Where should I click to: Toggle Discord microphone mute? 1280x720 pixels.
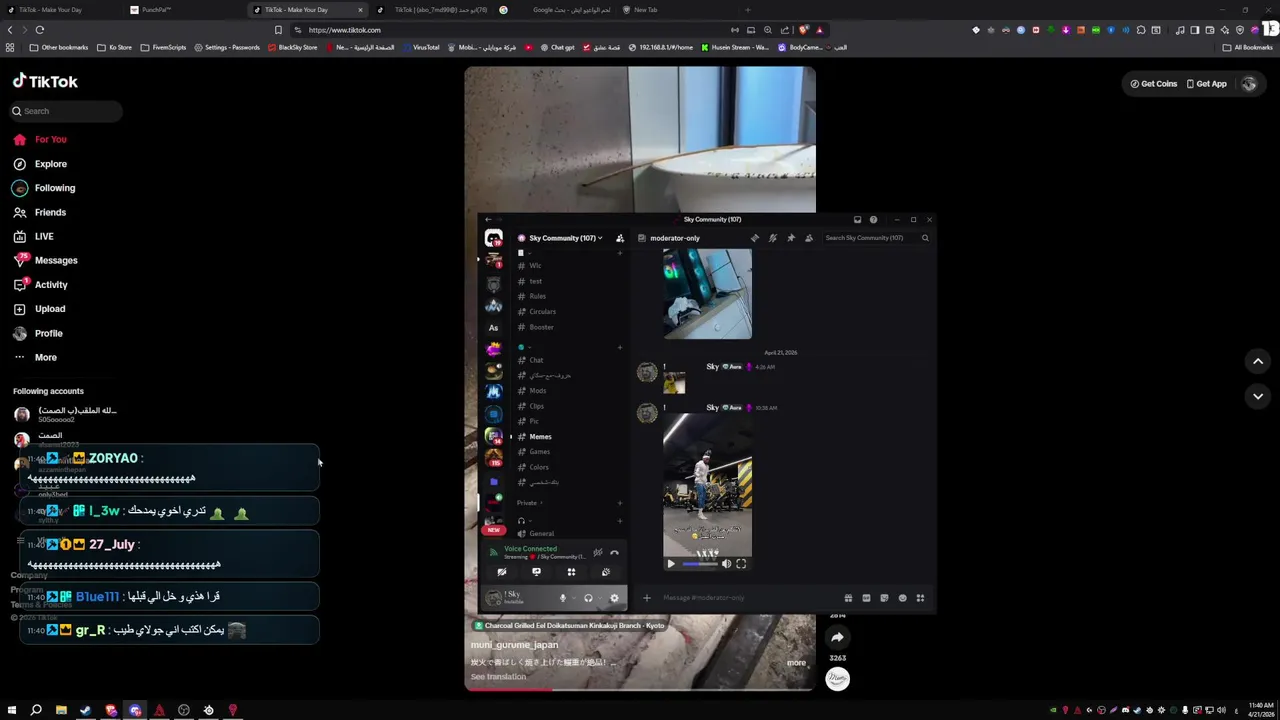tap(562, 598)
